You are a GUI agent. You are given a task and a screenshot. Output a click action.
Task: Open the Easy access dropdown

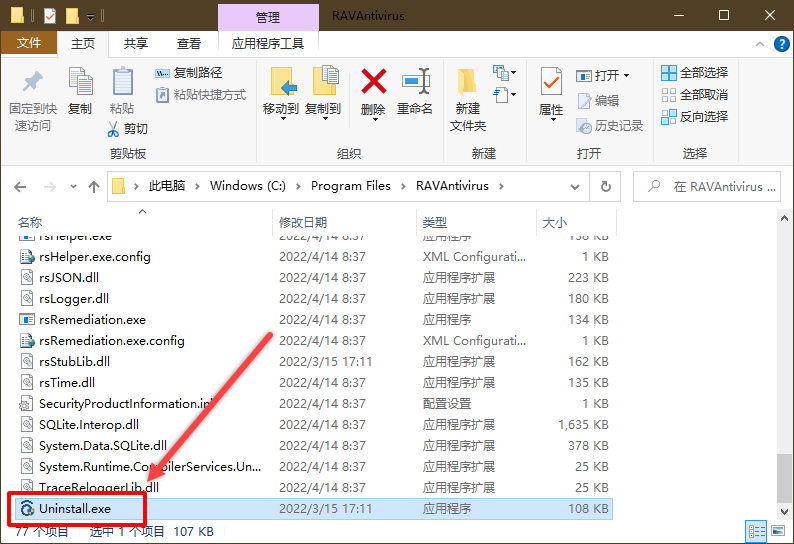(504, 95)
